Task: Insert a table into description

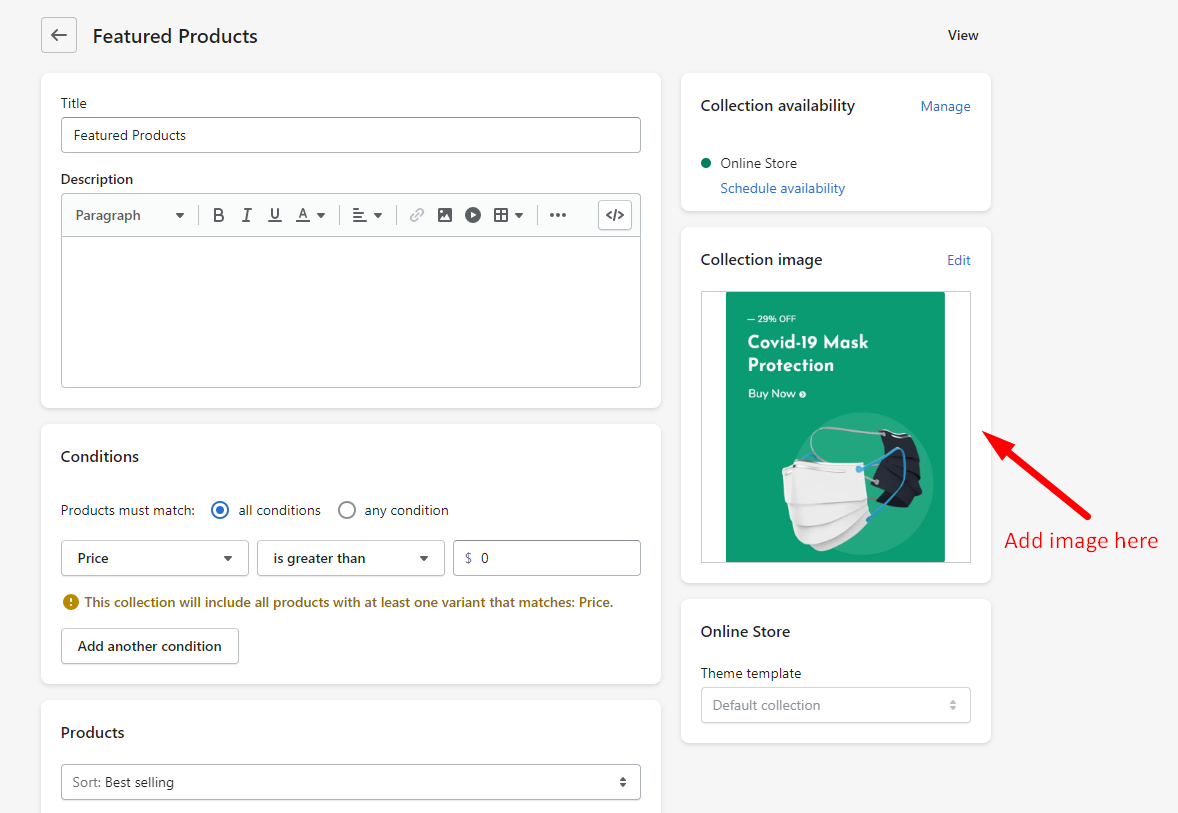Action: point(508,216)
